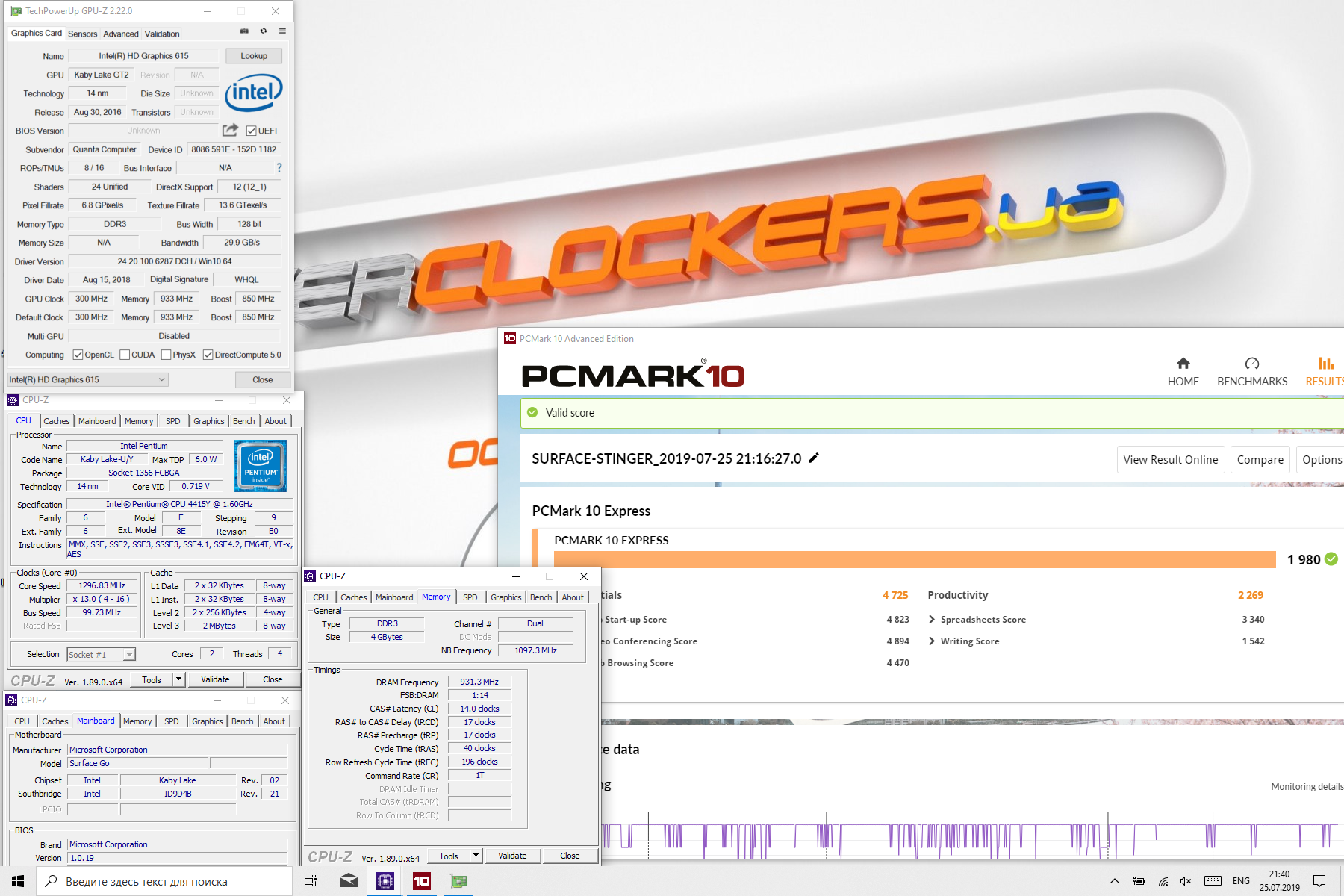
Task: Click the Intel Pentium badge in CPU-Z
Action: click(x=261, y=466)
